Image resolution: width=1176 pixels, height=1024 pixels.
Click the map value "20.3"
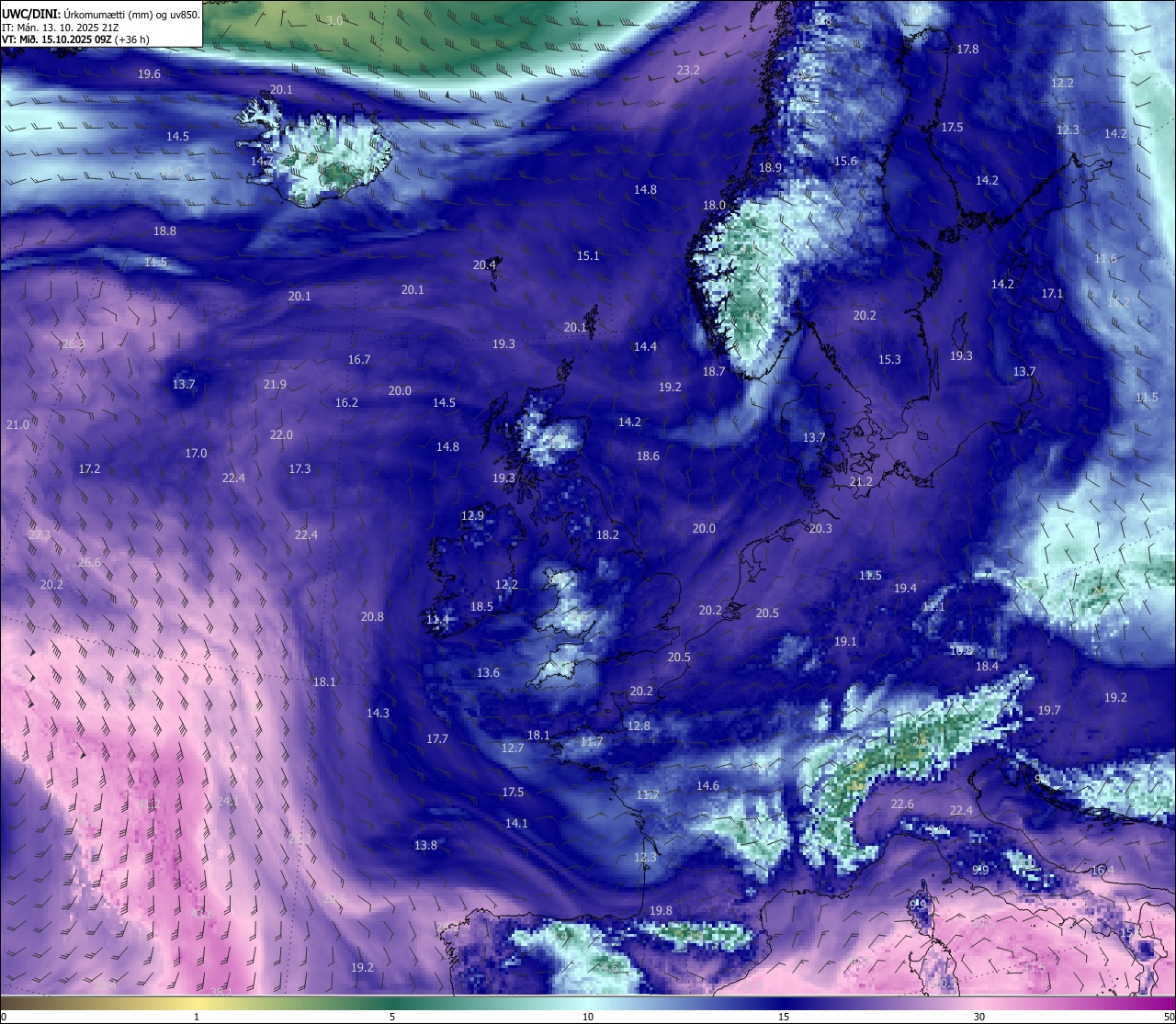point(820,529)
